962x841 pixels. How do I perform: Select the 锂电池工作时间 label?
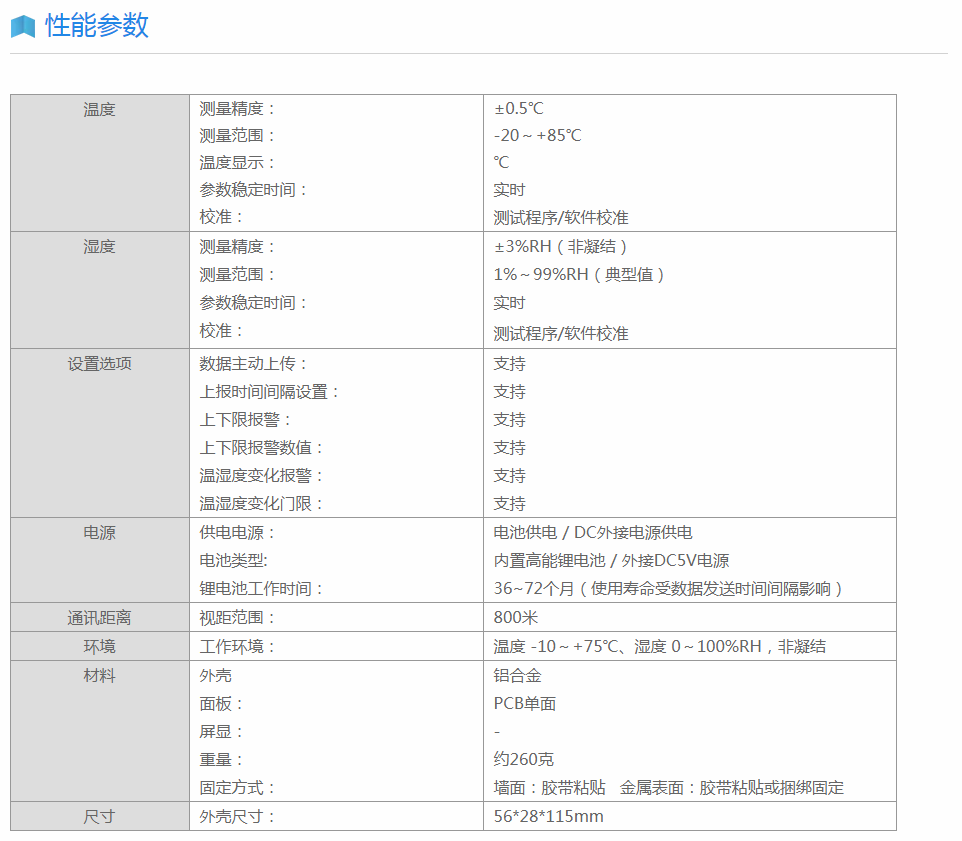coord(262,588)
